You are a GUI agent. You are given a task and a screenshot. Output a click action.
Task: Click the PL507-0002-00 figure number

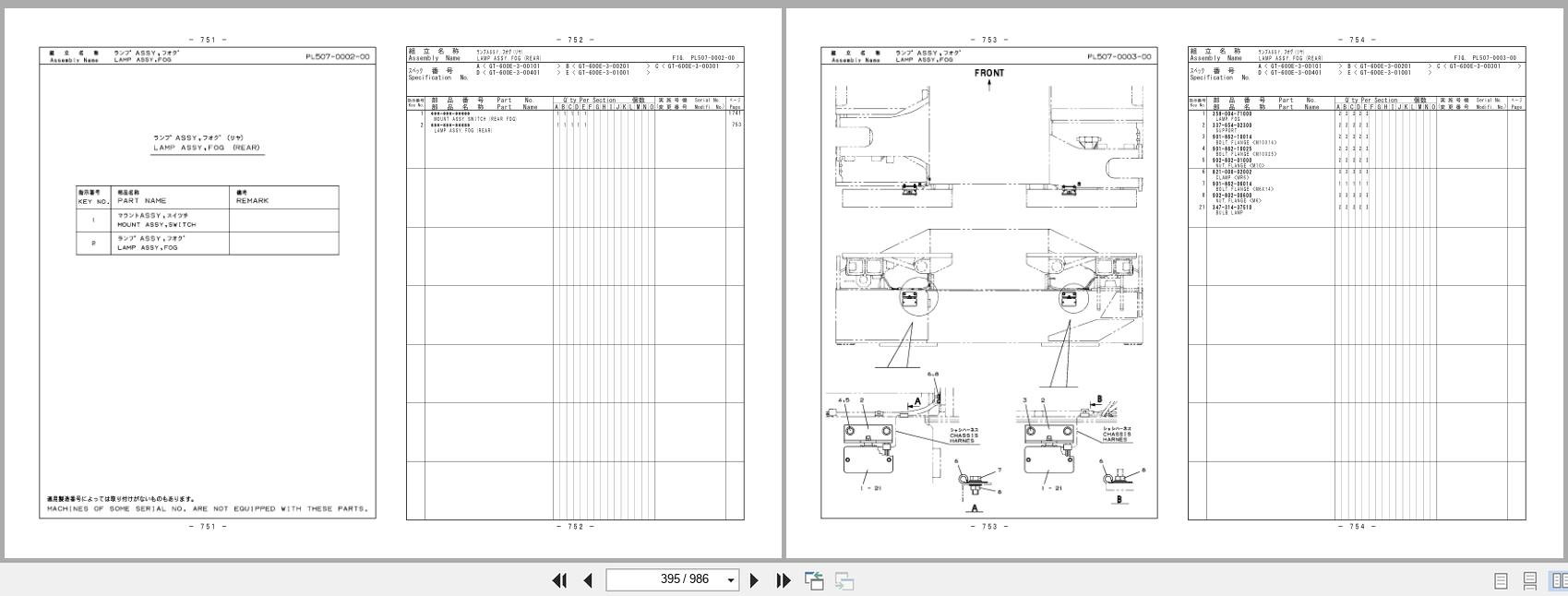pyautogui.click(x=338, y=56)
